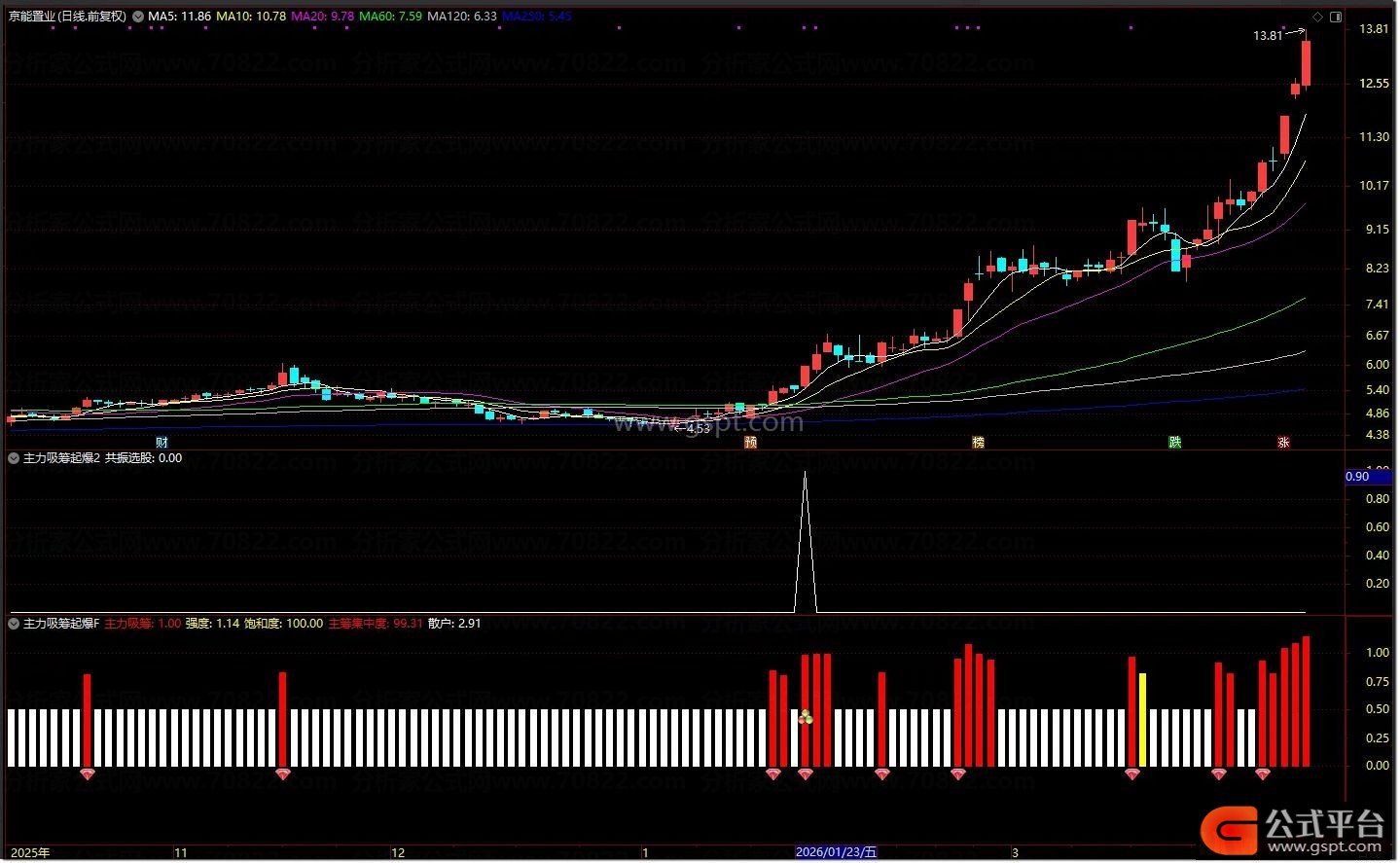Open the 财 info marker on the chart
Screen dimensions: 1400x863
(162, 442)
